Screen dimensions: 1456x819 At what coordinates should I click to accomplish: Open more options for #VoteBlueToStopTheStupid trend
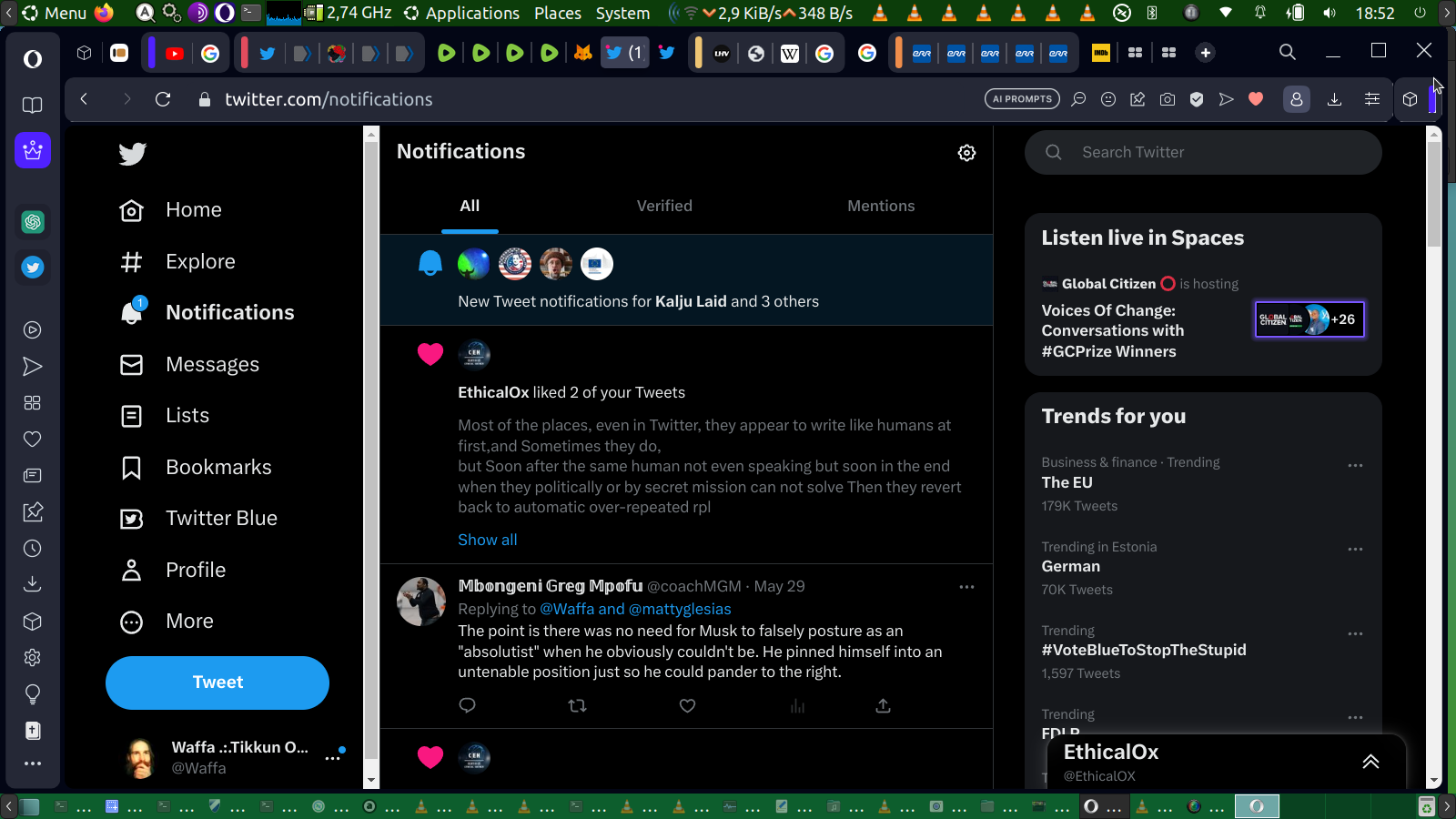[x=1355, y=633]
